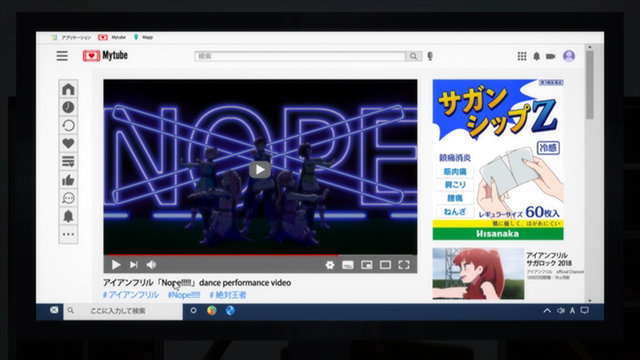The image size is (640, 360).
Task: Open hashtag #絶対王者 link
Action: pyautogui.click(x=228, y=295)
